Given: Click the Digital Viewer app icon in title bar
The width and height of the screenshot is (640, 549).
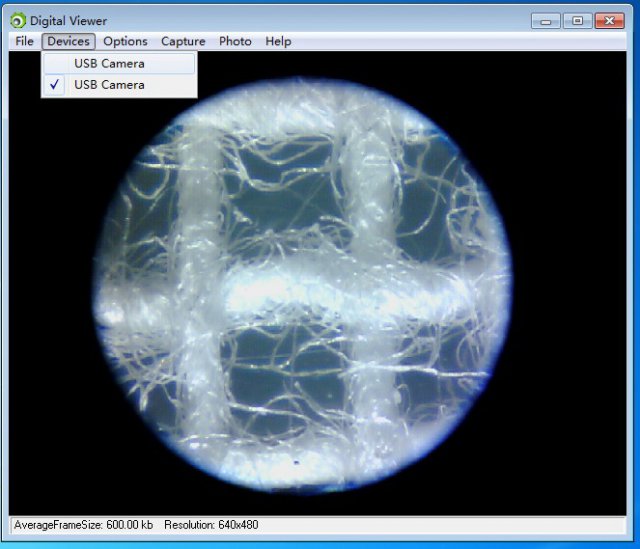Looking at the screenshot, I should point(18,21).
